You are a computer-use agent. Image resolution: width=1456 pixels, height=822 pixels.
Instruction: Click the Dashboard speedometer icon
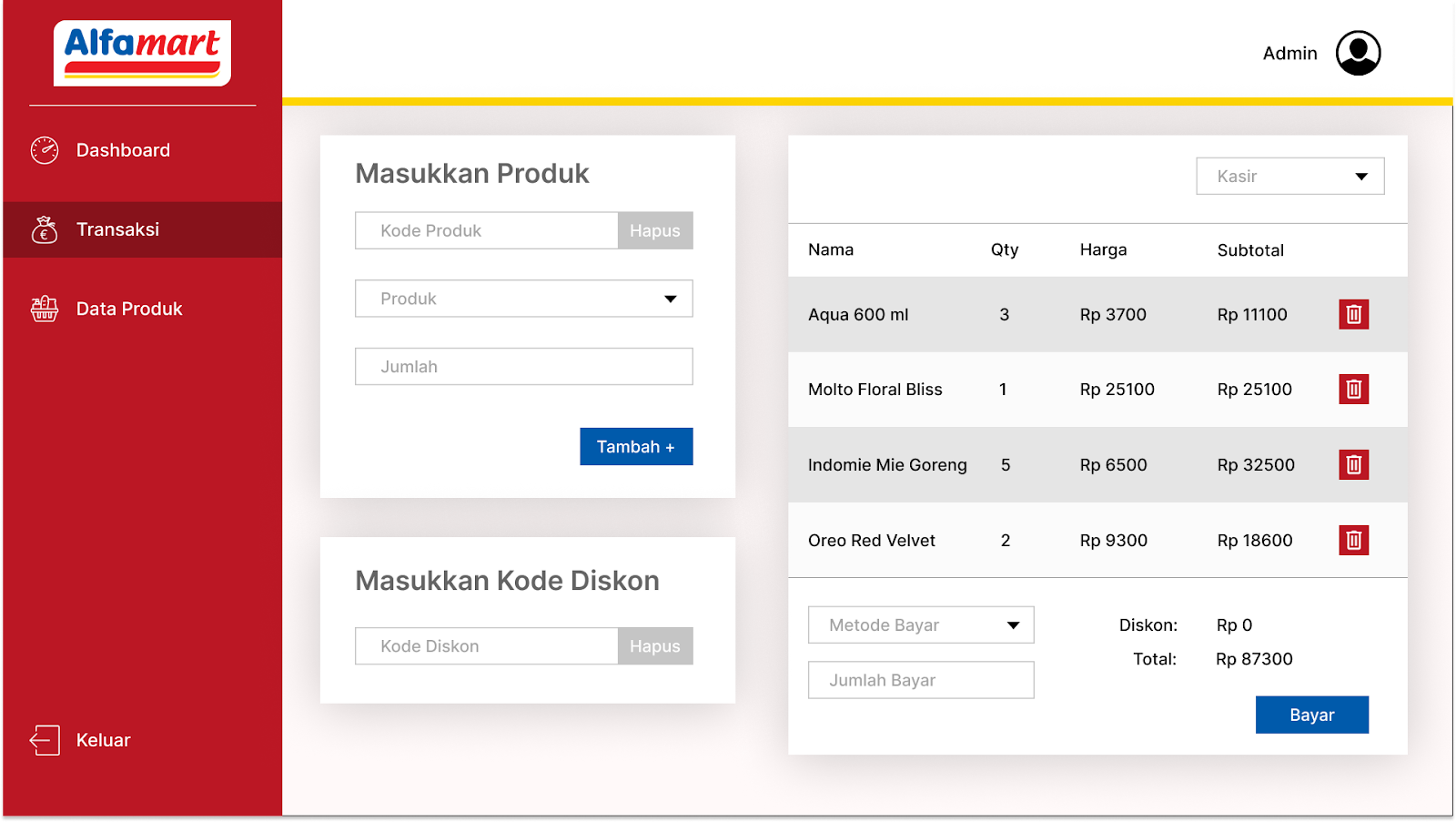tap(45, 150)
